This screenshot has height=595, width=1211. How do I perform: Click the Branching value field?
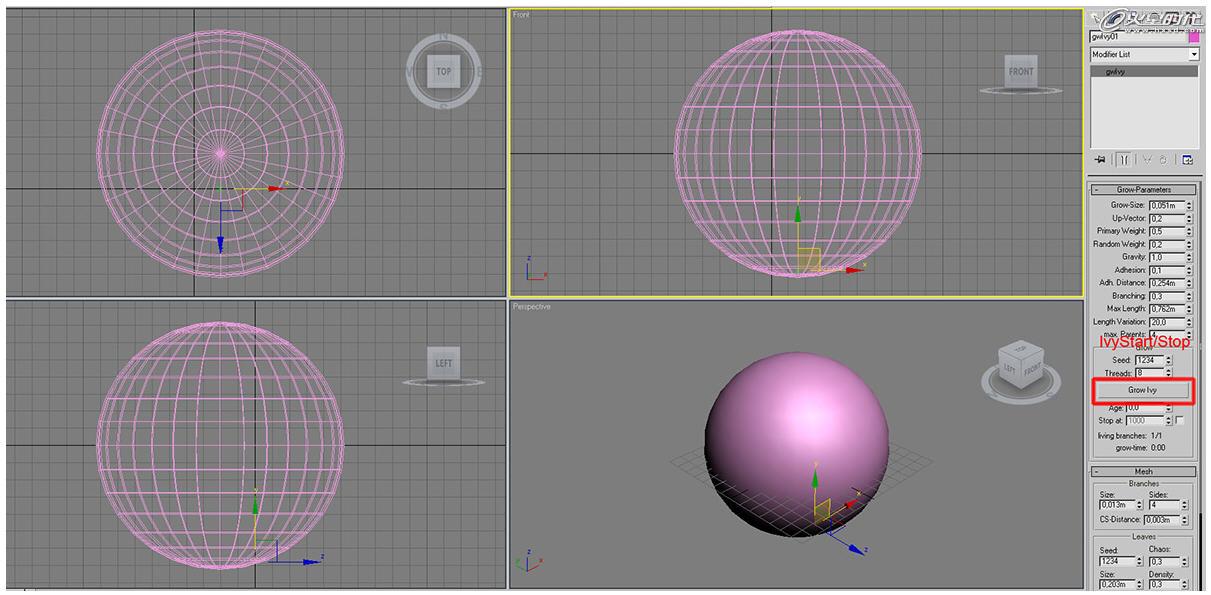[1167, 296]
